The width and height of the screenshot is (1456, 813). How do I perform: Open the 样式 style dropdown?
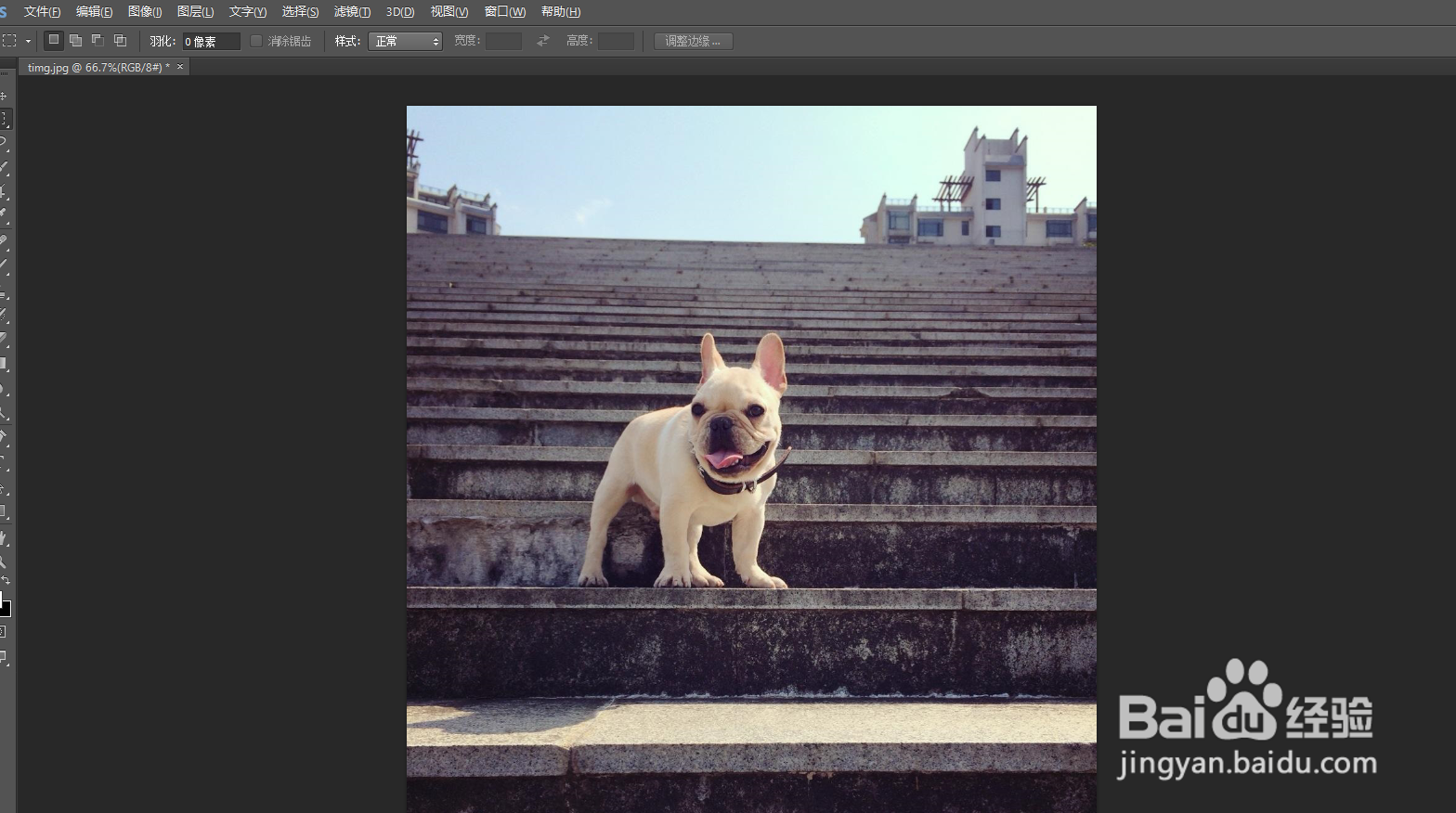tap(405, 41)
